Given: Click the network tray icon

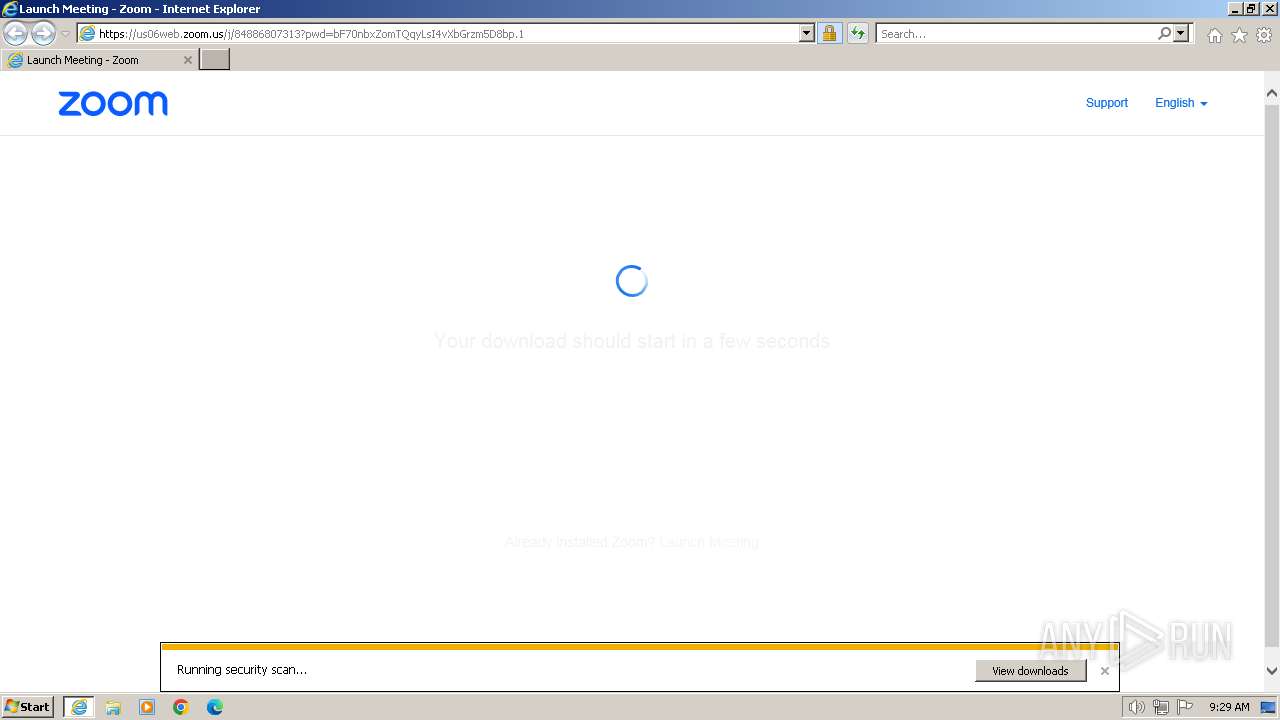Looking at the screenshot, I should click(x=1161, y=707).
